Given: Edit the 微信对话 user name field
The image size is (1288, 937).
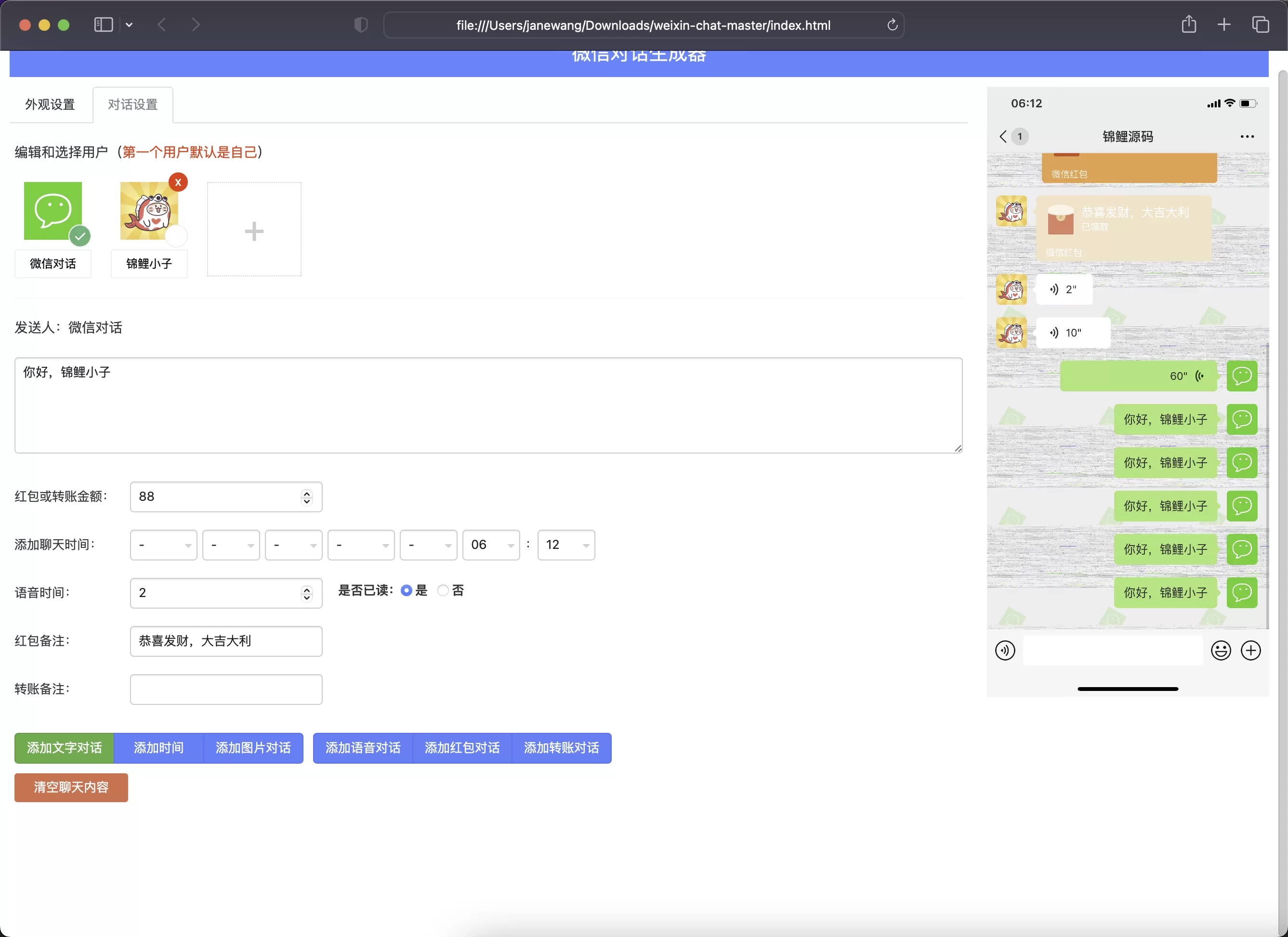Looking at the screenshot, I should [x=53, y=264].
